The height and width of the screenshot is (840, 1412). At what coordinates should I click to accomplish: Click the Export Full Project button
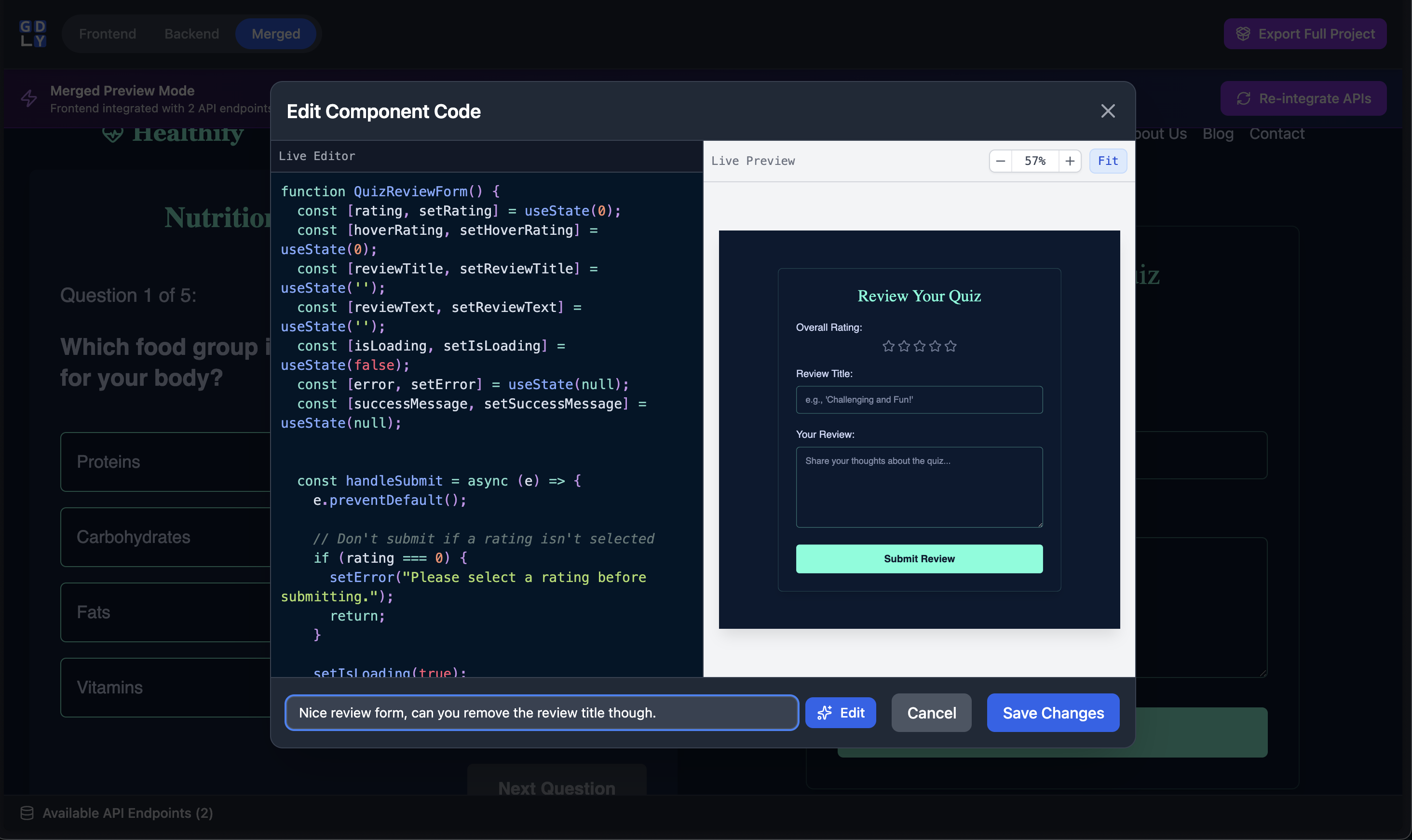pyautogui.click(x=1304, y=34)
